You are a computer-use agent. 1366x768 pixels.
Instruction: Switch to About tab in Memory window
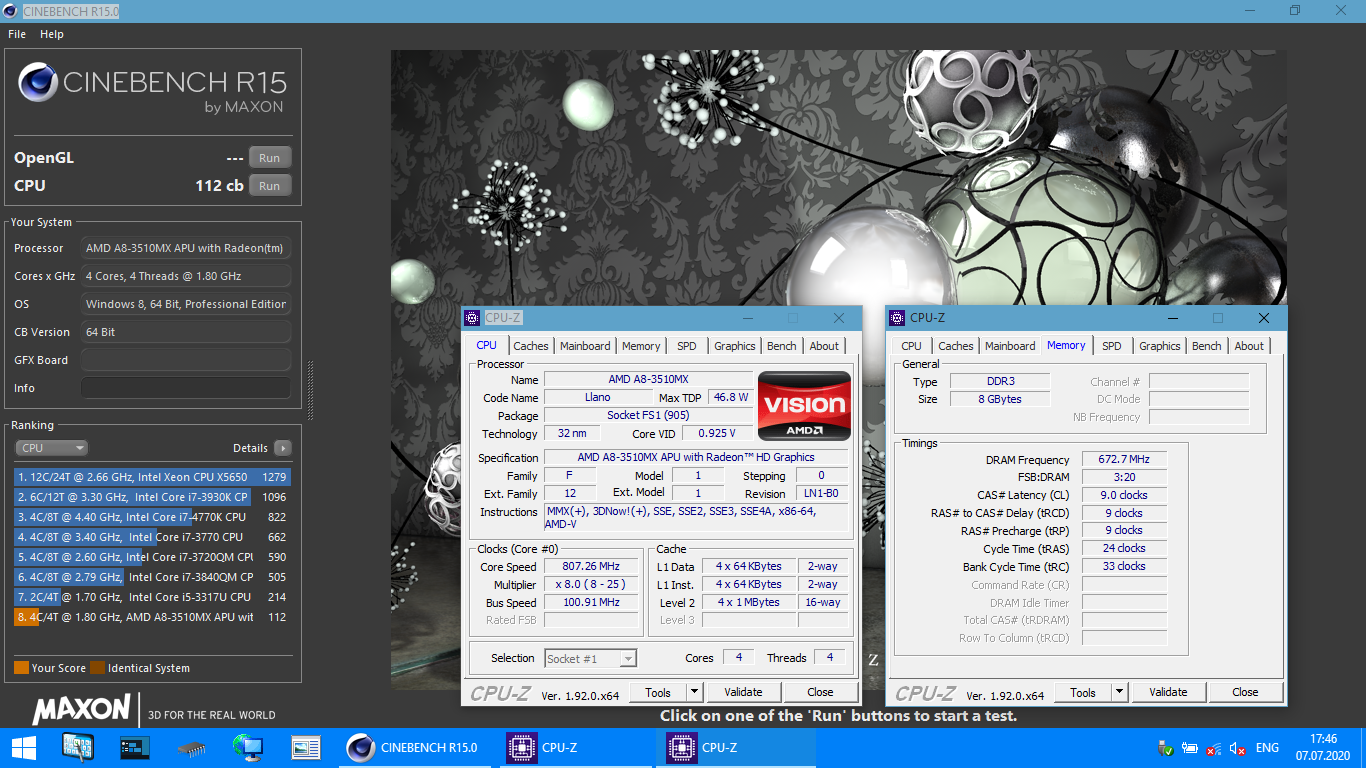tap(1249, 346)
